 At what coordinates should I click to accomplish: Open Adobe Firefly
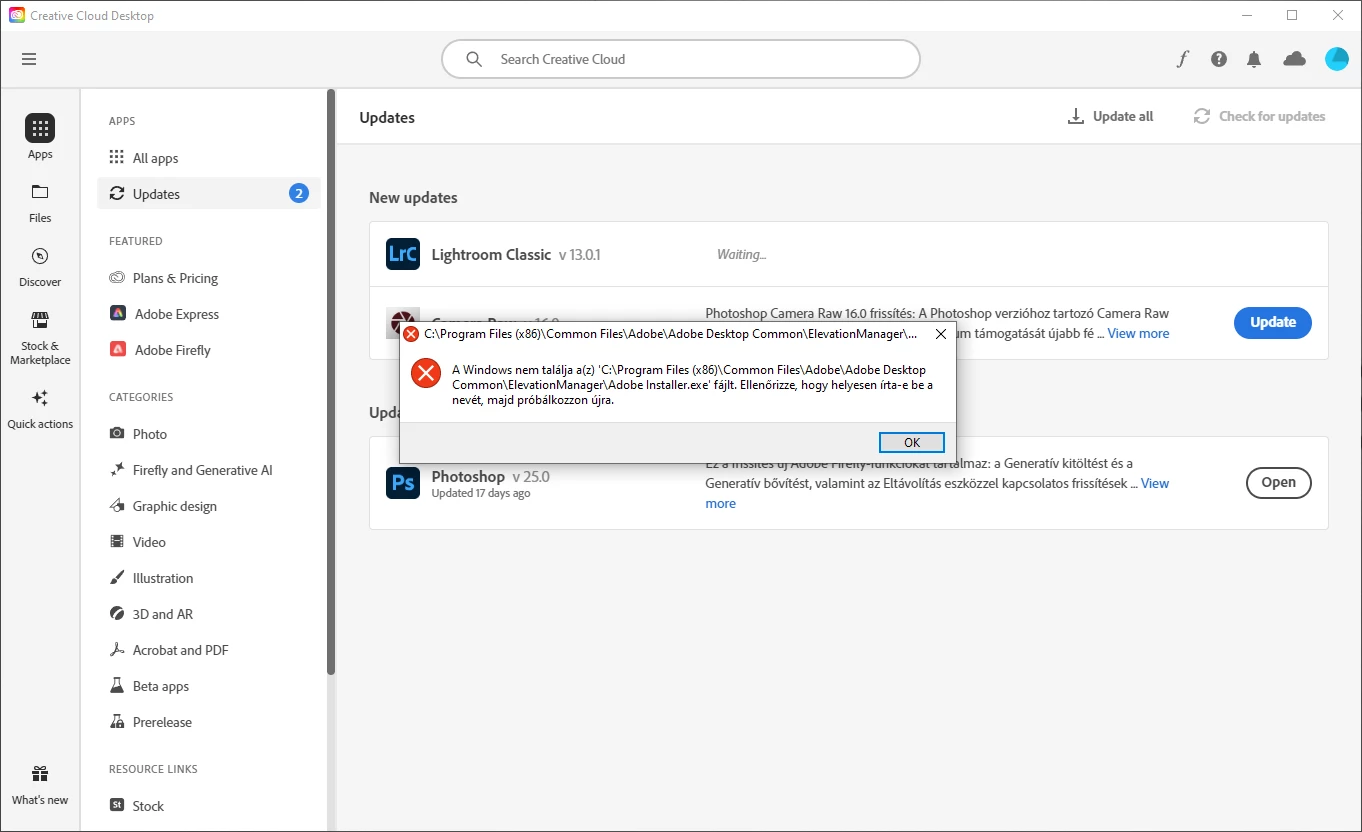point(209,350)
